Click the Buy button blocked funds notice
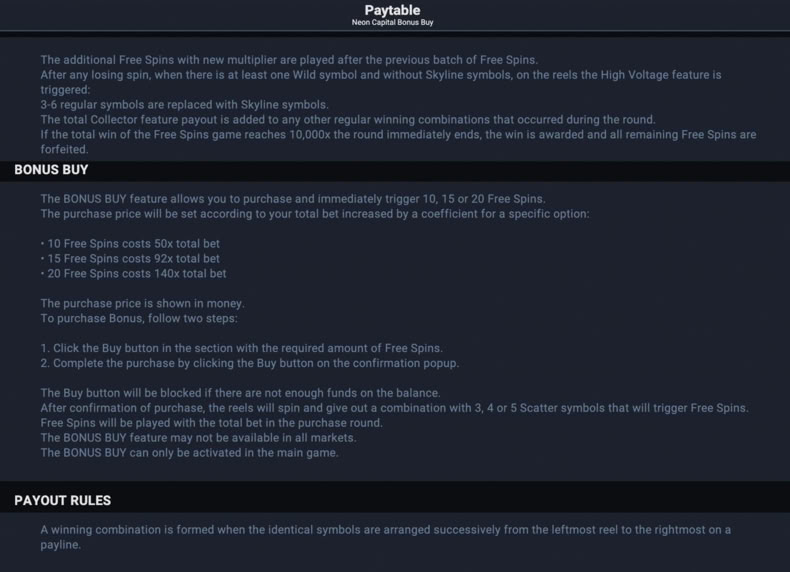The width and height of the screenshot is (790, 572). coord(240,393)
